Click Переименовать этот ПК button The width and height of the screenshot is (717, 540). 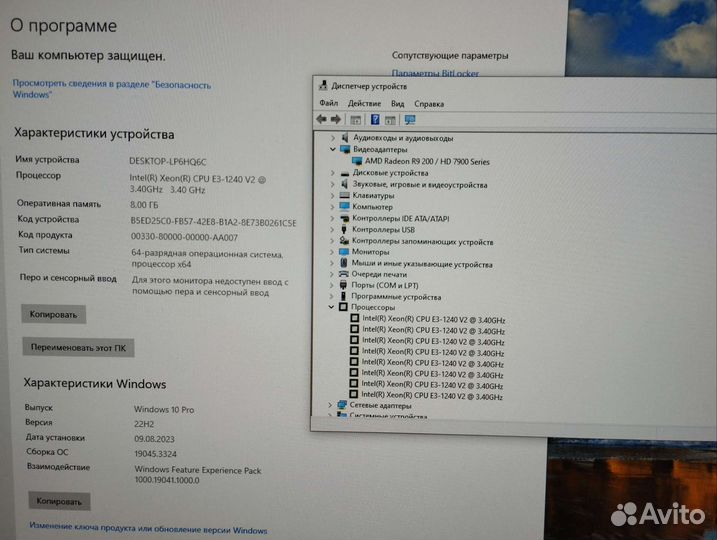[x=78, y=348]
